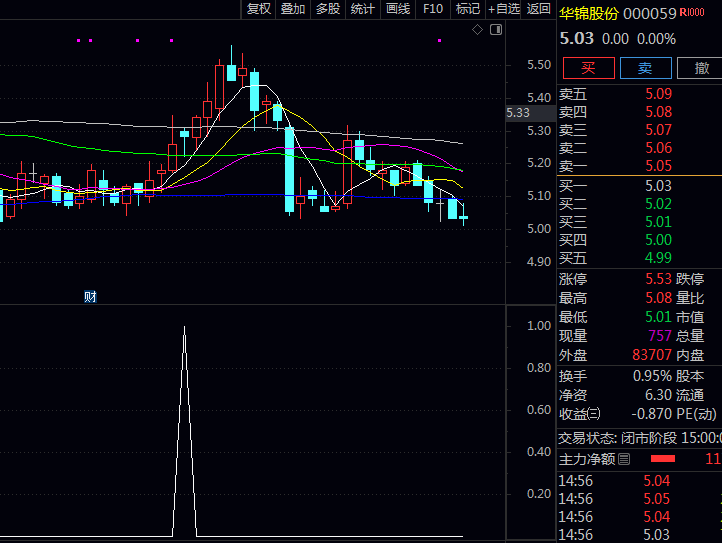This screenshot has height=543, width=722.
Task: Click the 撤 cancel order button
Action: click(700, 68)
